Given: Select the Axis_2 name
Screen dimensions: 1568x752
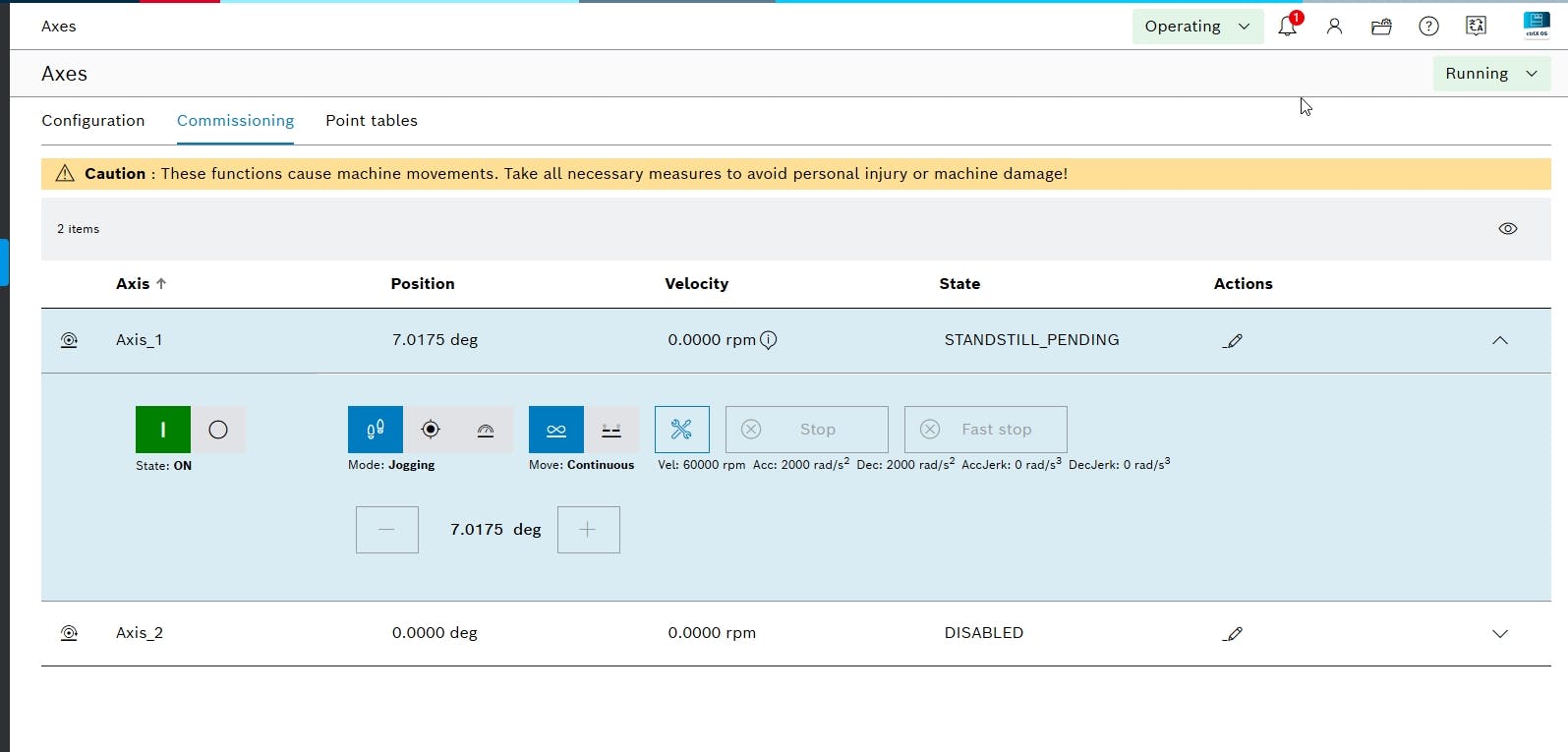Looking at the screenshot, I should tap(140, 633).
